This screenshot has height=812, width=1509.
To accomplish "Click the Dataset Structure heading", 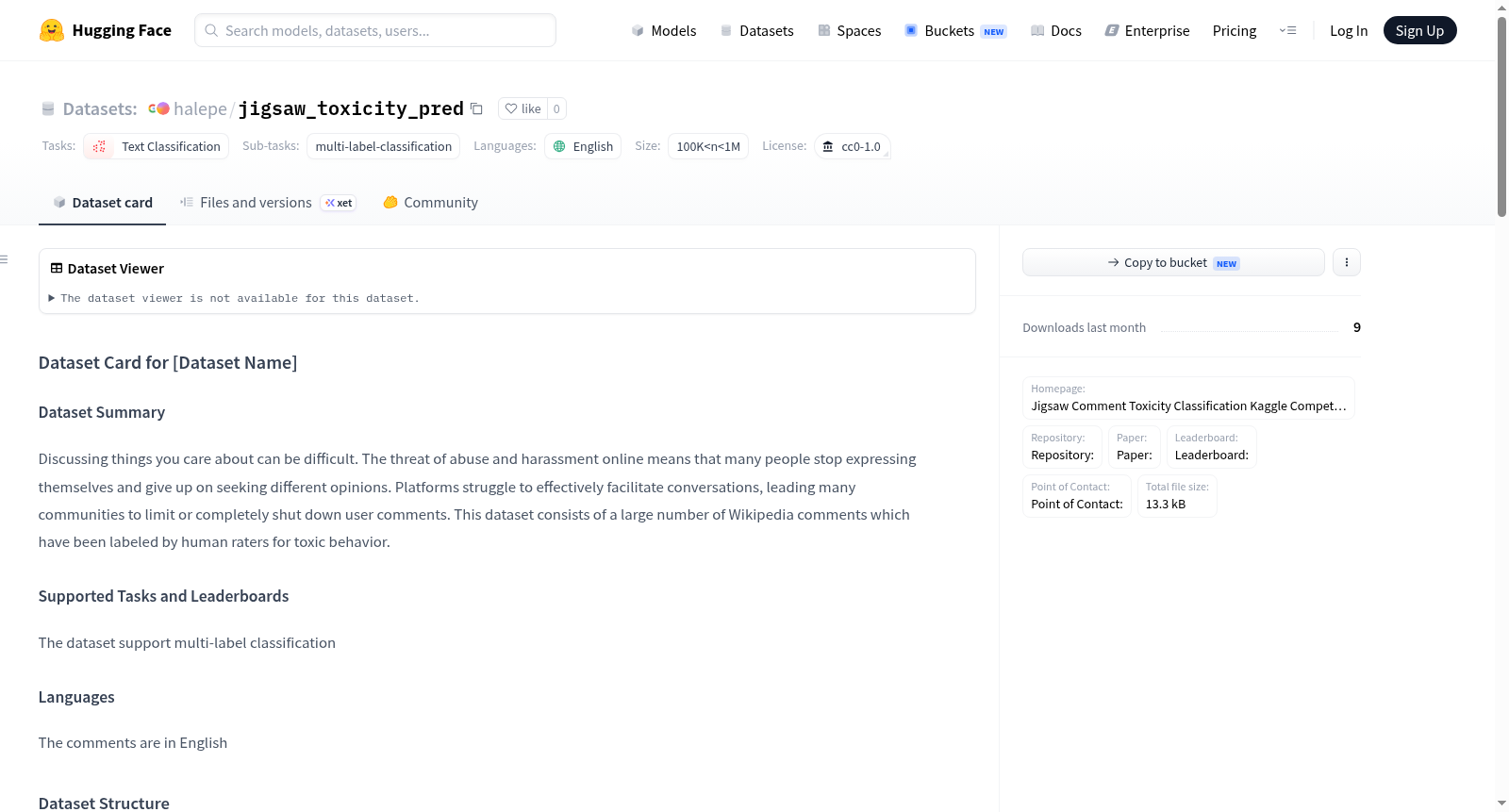I will click(x=104, y=804).
